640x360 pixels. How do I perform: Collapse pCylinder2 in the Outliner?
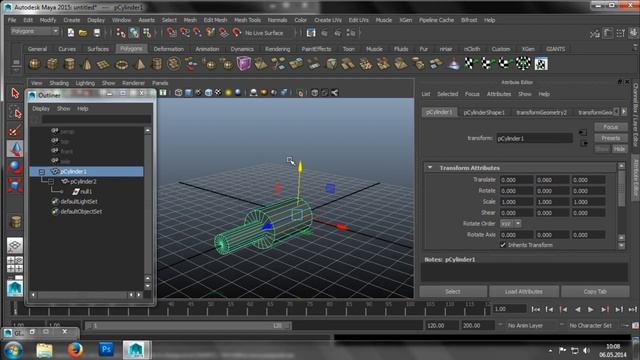point(51,181)
